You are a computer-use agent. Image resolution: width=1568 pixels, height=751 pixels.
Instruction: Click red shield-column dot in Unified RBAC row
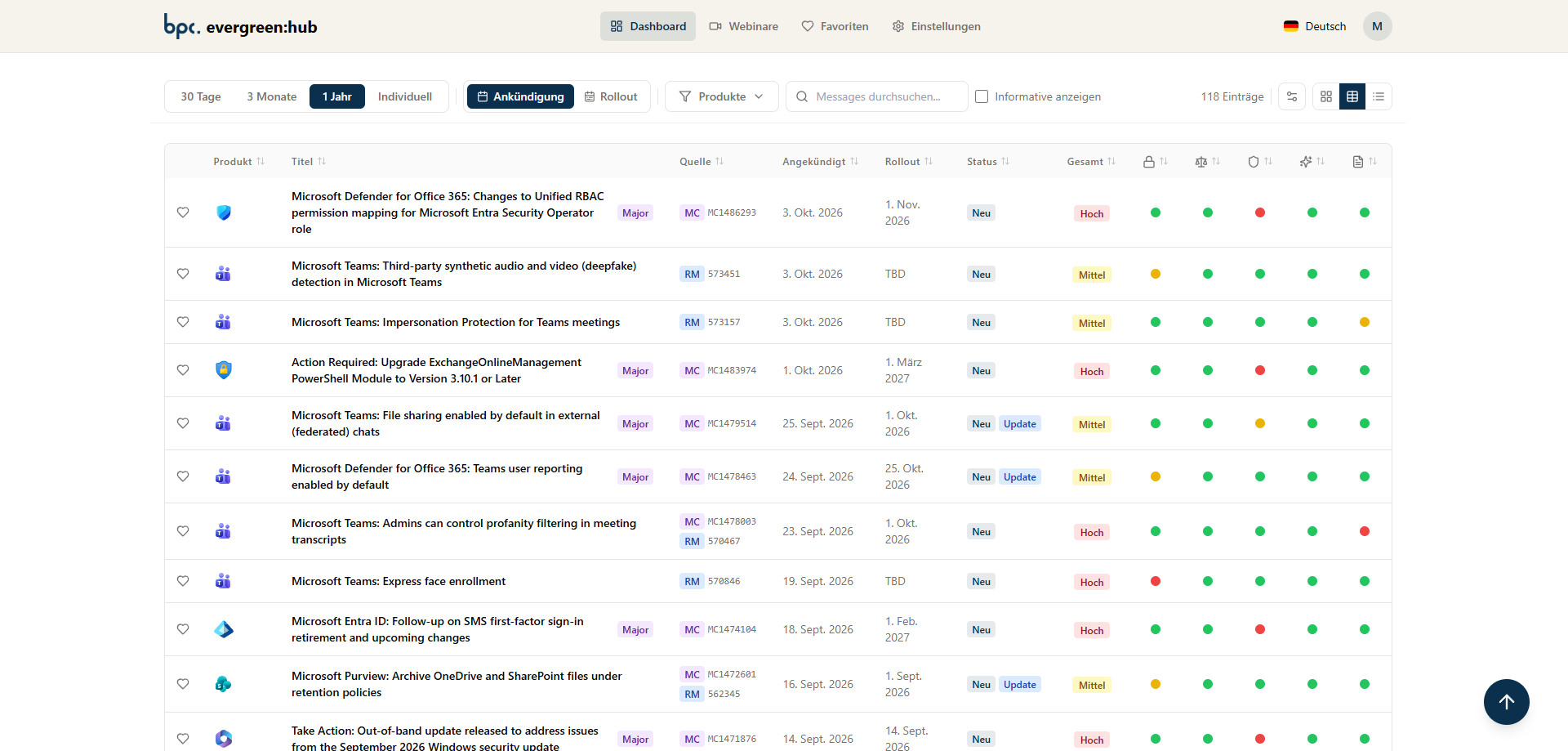(x=1260, y=212)
